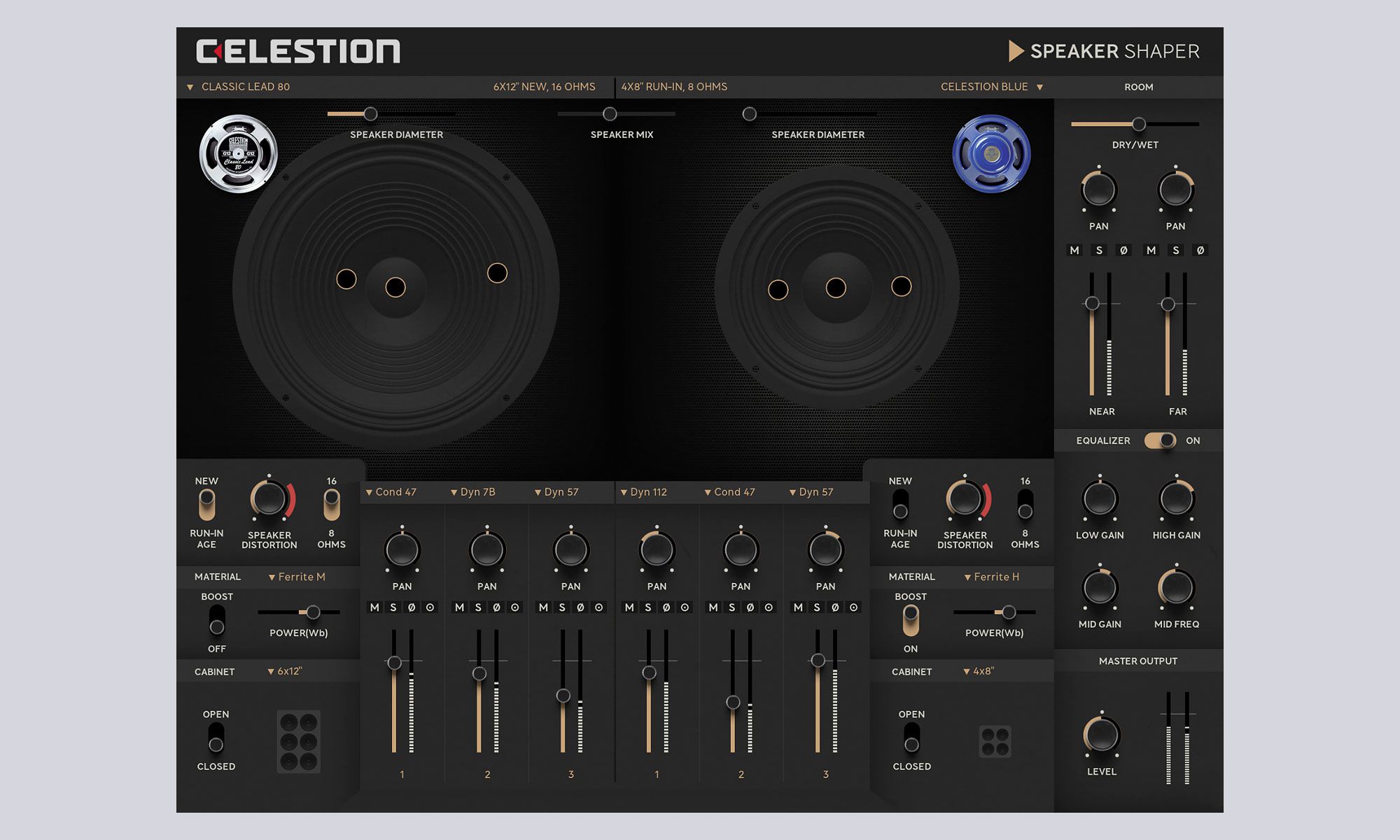Invert phase on left mic channel 3
This screenshot has height=840, width=1400.
(580, 608)
